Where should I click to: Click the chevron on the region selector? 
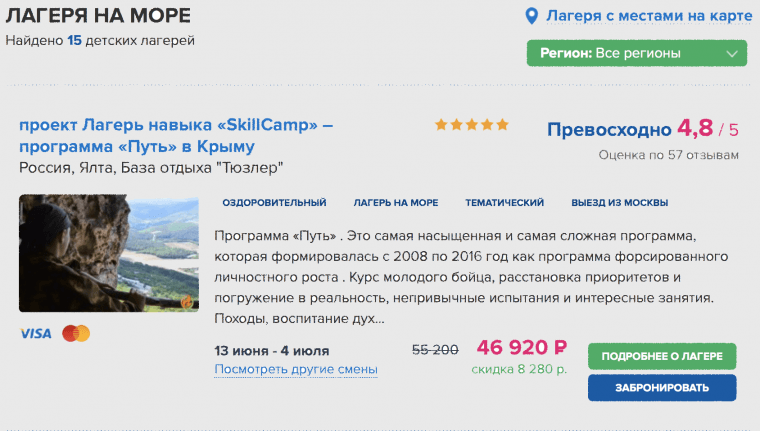coord(733,53)
